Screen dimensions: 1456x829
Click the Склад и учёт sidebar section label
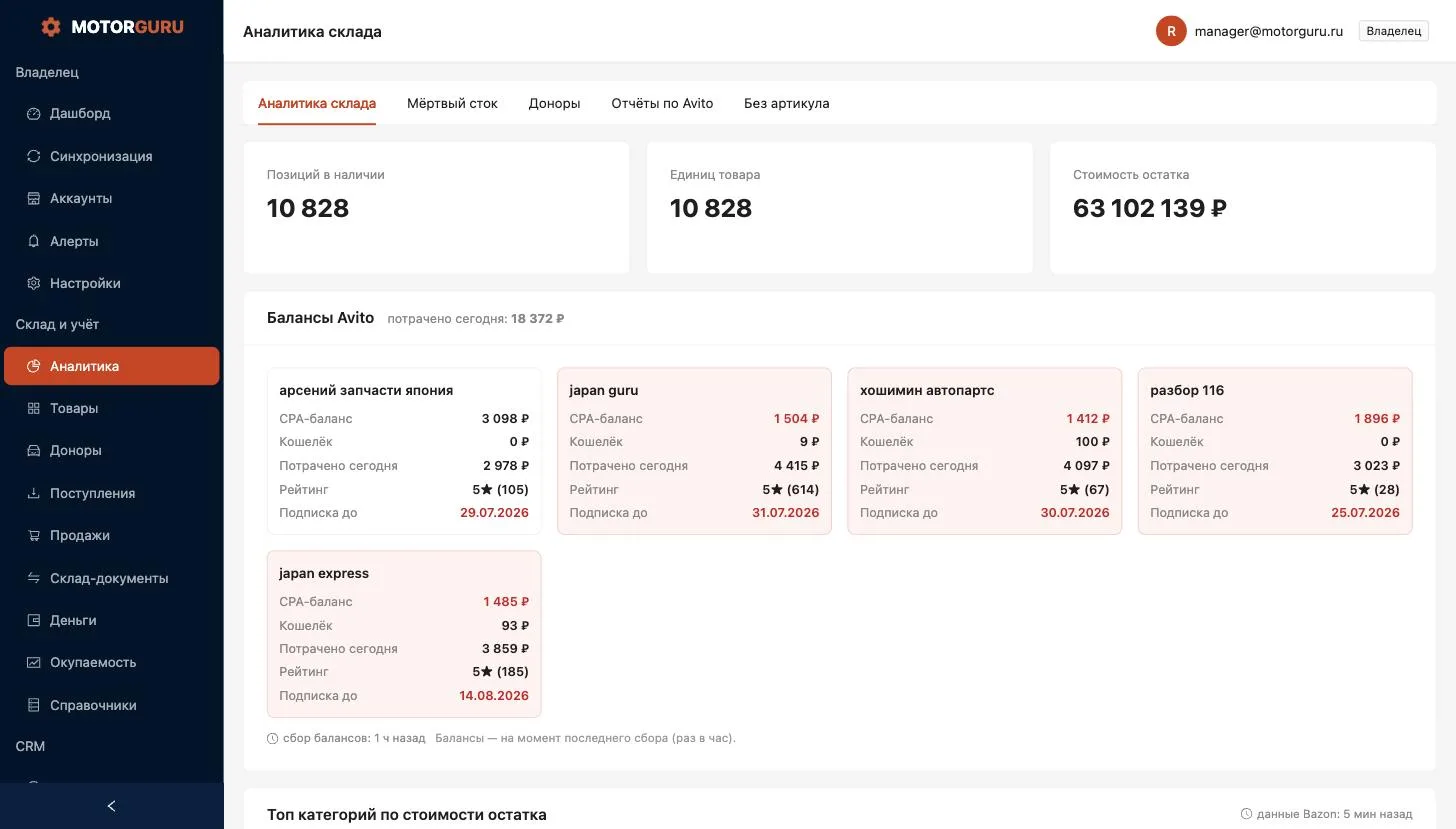[x=57, y=324]
